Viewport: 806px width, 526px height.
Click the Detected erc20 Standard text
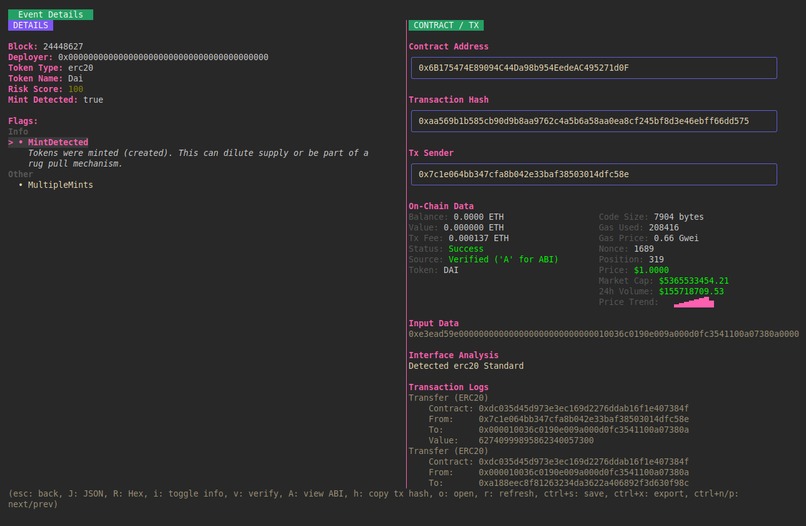coord(466,366)
